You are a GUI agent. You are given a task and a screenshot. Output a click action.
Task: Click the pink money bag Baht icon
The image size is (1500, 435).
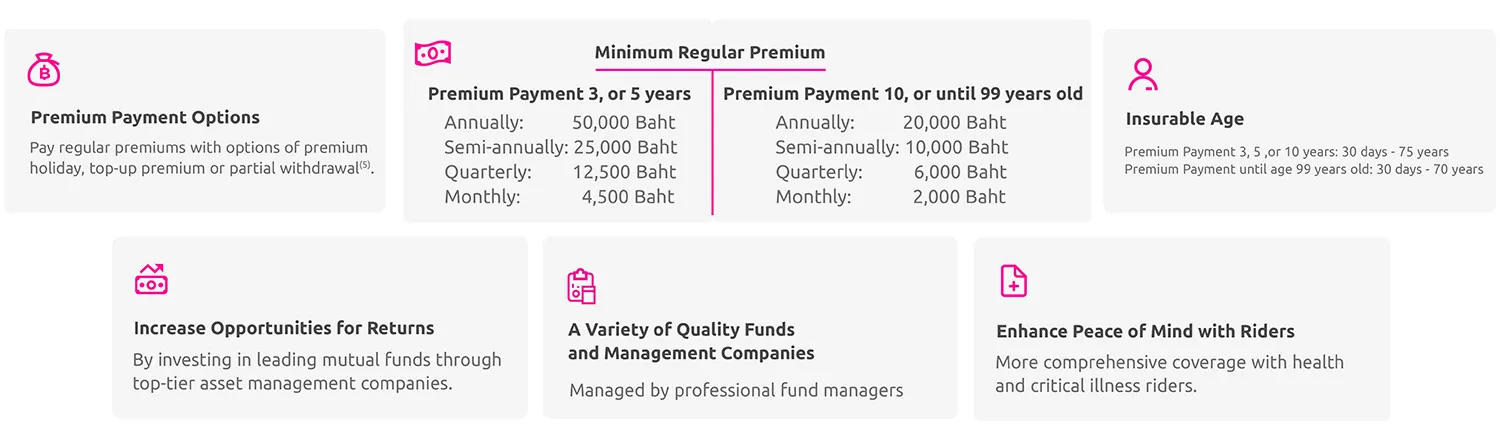click(44, 69)
